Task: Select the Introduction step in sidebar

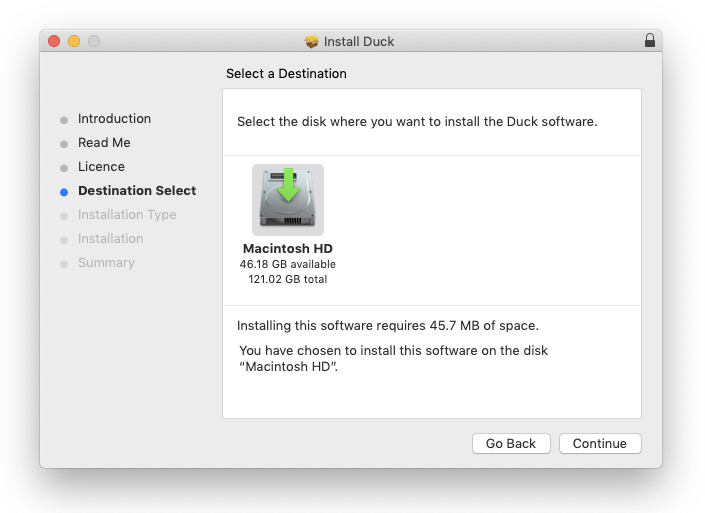Action: click(114, 119)
